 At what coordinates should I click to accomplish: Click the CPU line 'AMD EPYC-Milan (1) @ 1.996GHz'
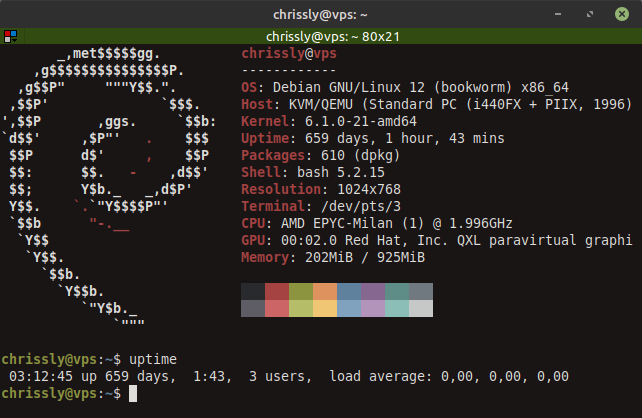click(x=397, y=224)
